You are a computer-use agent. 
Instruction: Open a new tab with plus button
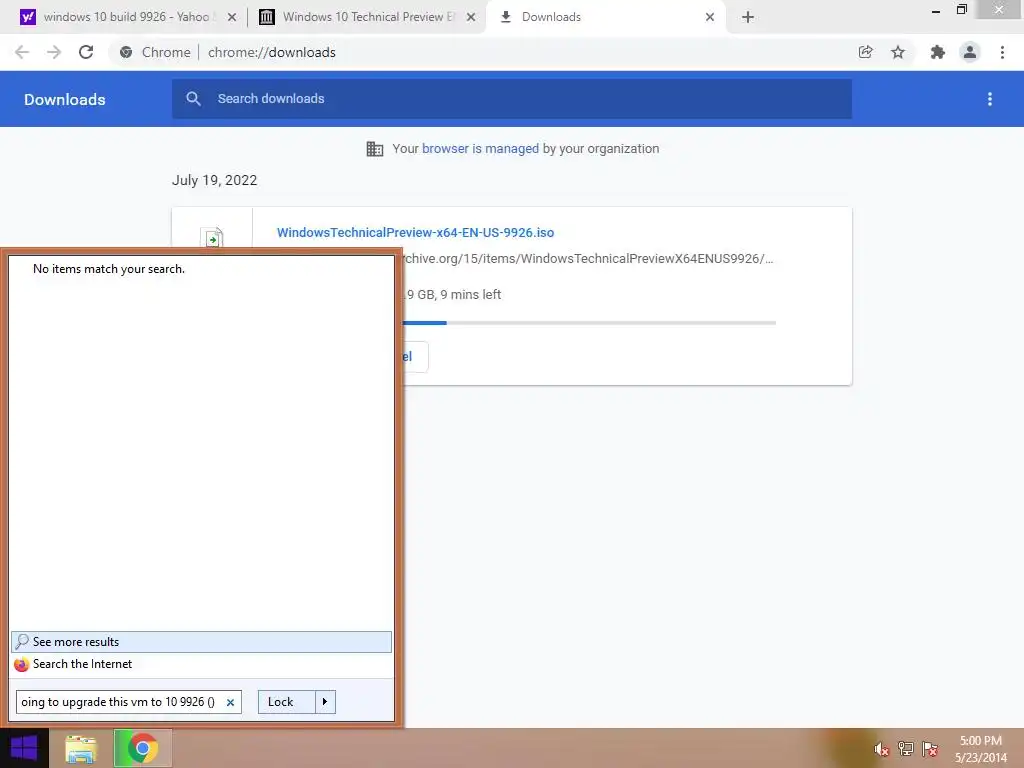748,17
